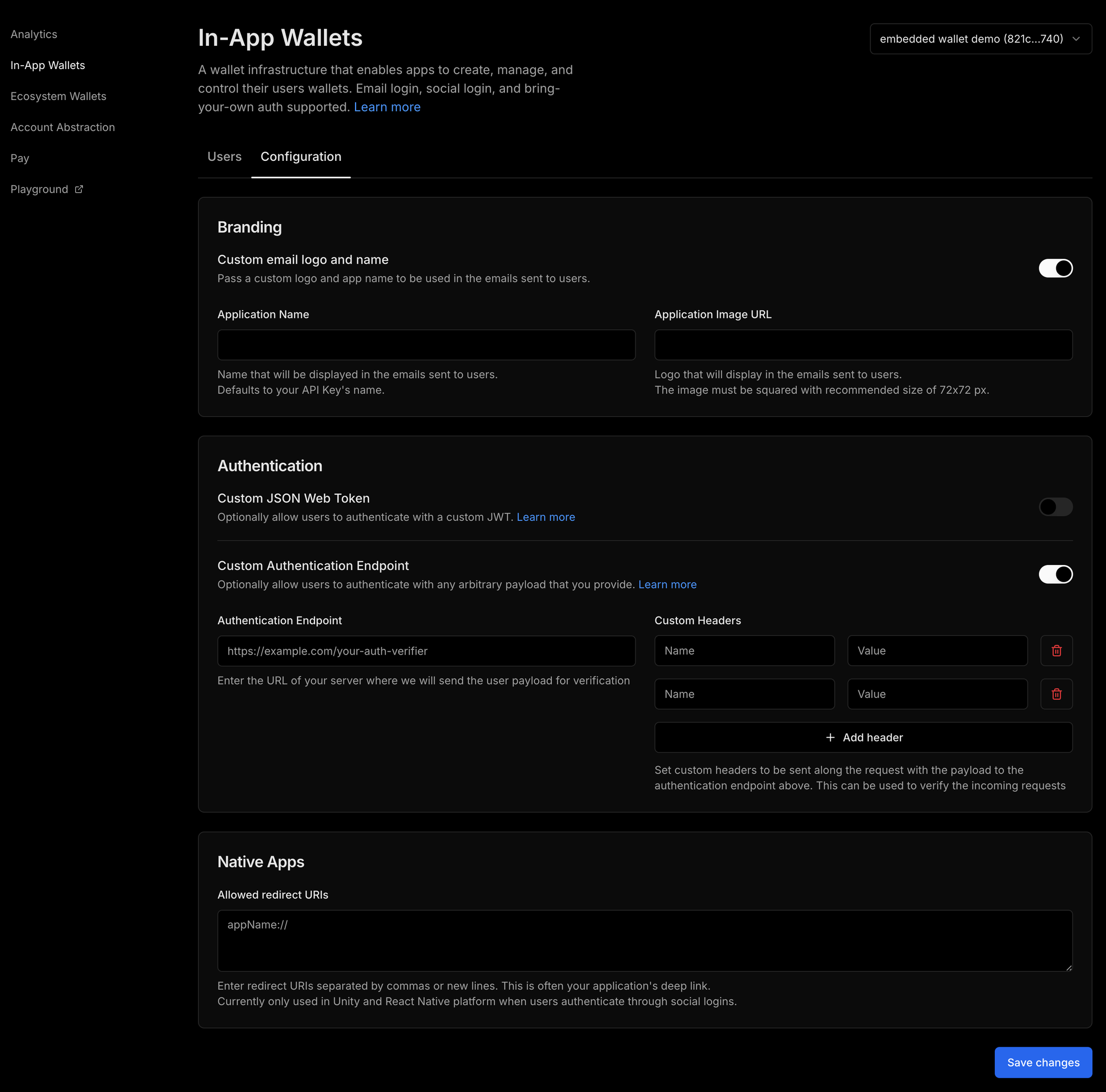Click the Authentication Endpoint URL field
1106x1092 pixels.
426,651
